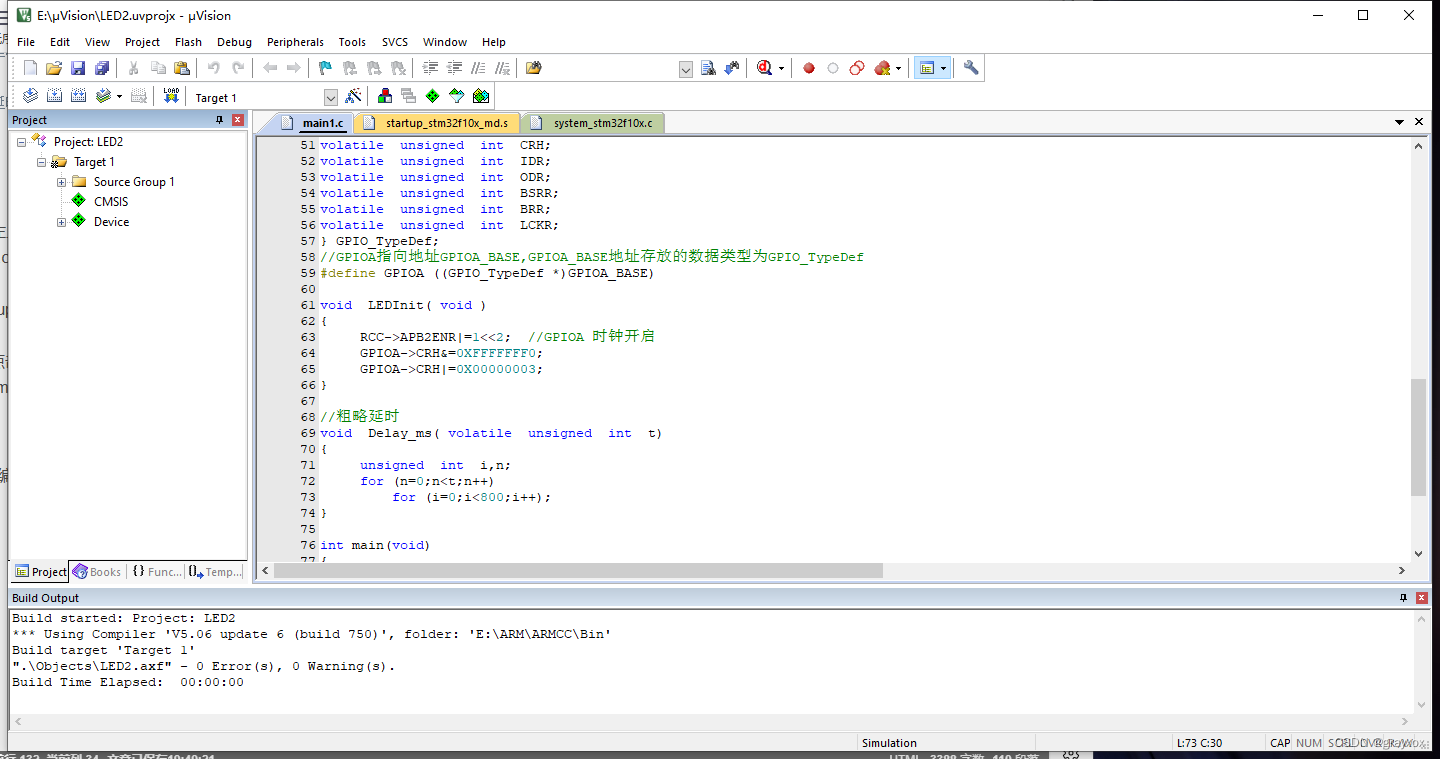Start or stop the debug session

coord(765,68)
